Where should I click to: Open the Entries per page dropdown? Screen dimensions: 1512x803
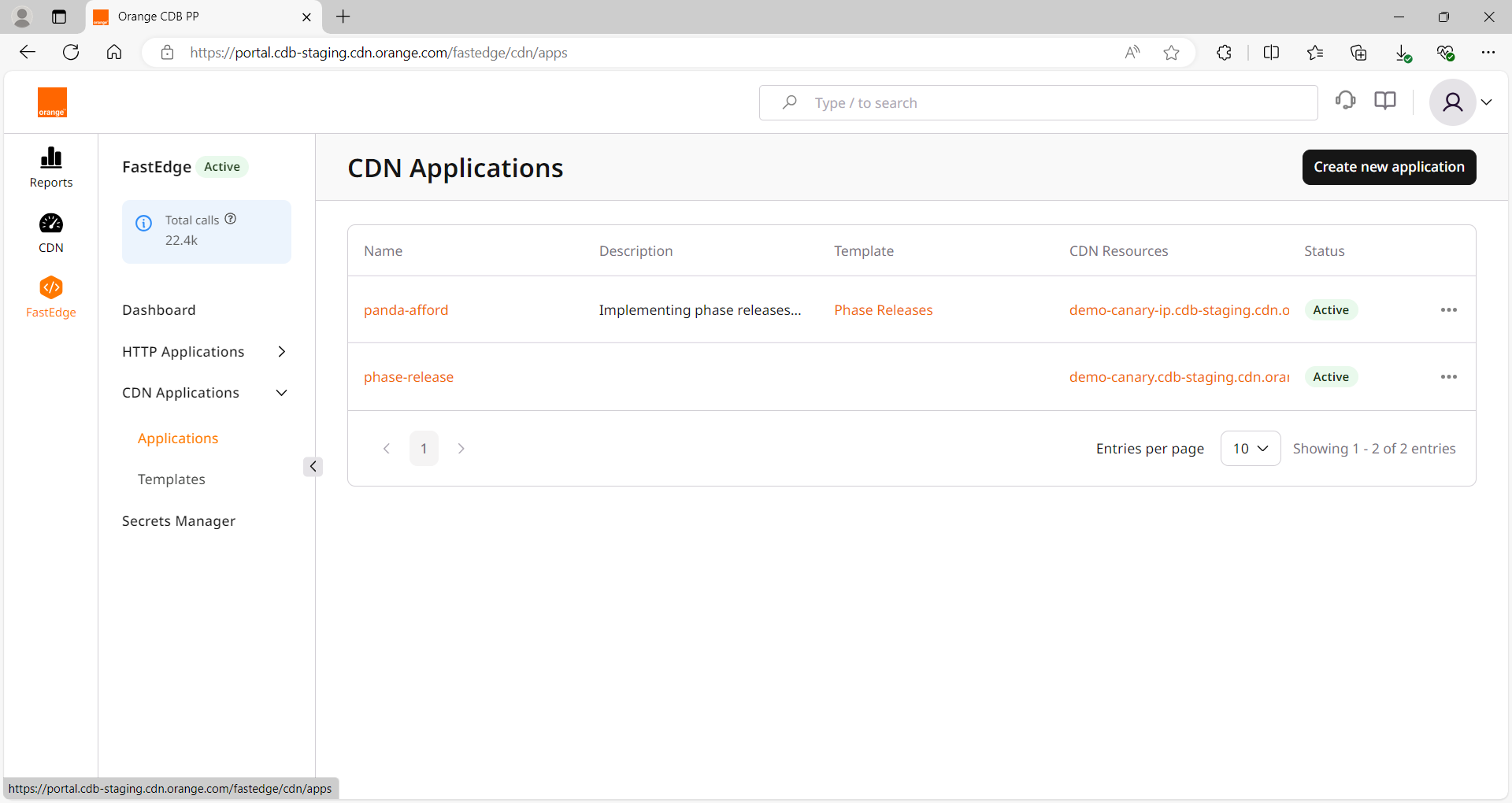(1250, 449)
